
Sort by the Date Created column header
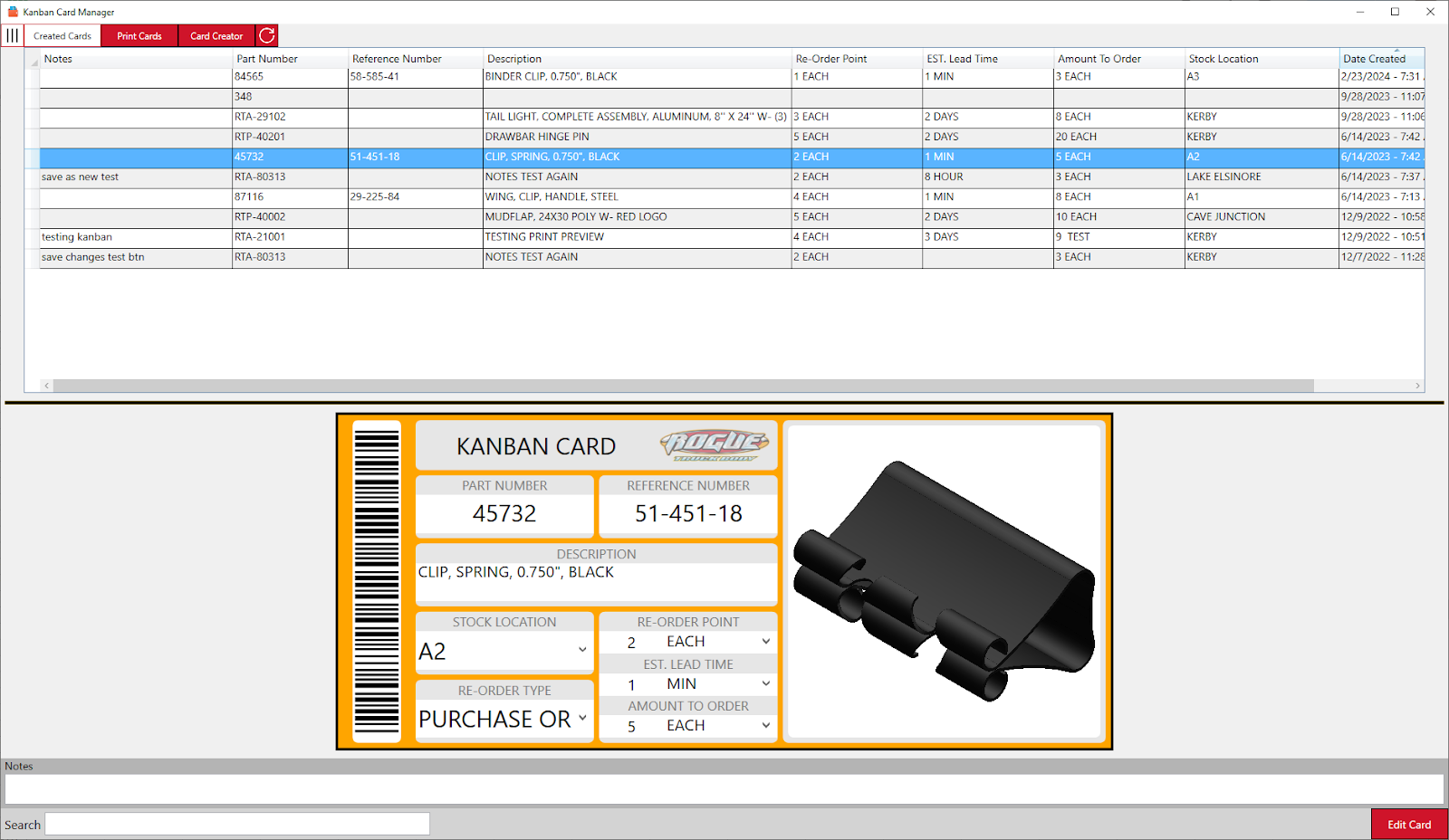(x=1374, y=59)
